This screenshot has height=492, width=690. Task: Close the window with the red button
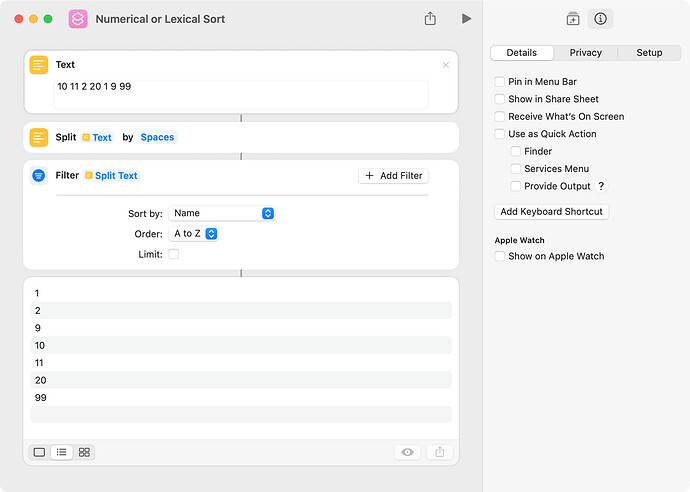point(19,19)
